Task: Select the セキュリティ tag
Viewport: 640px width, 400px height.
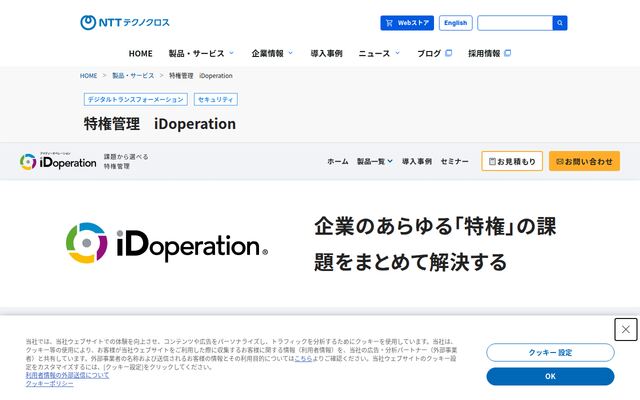Action: [x=216, y=99]
